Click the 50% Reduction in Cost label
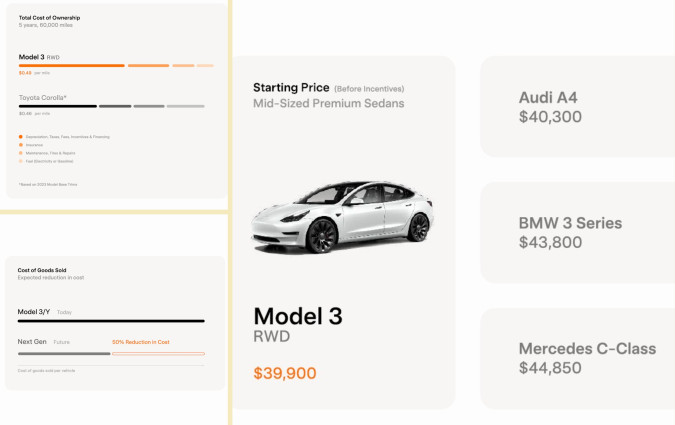The width and height of the screenshot is (675, 425). click(140, 342)
